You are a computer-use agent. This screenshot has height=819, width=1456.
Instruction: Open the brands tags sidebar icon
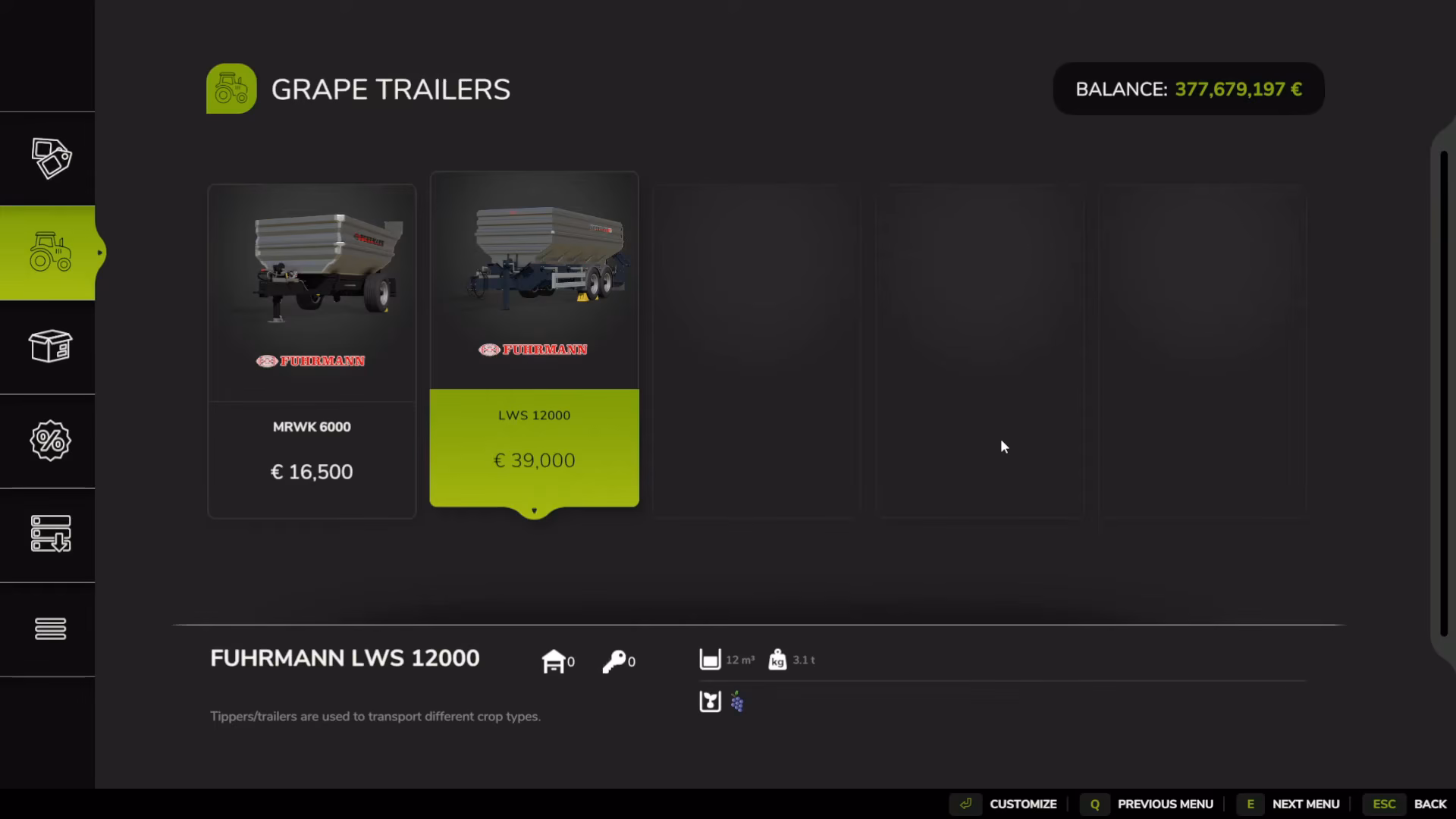(x=51, y=158)
